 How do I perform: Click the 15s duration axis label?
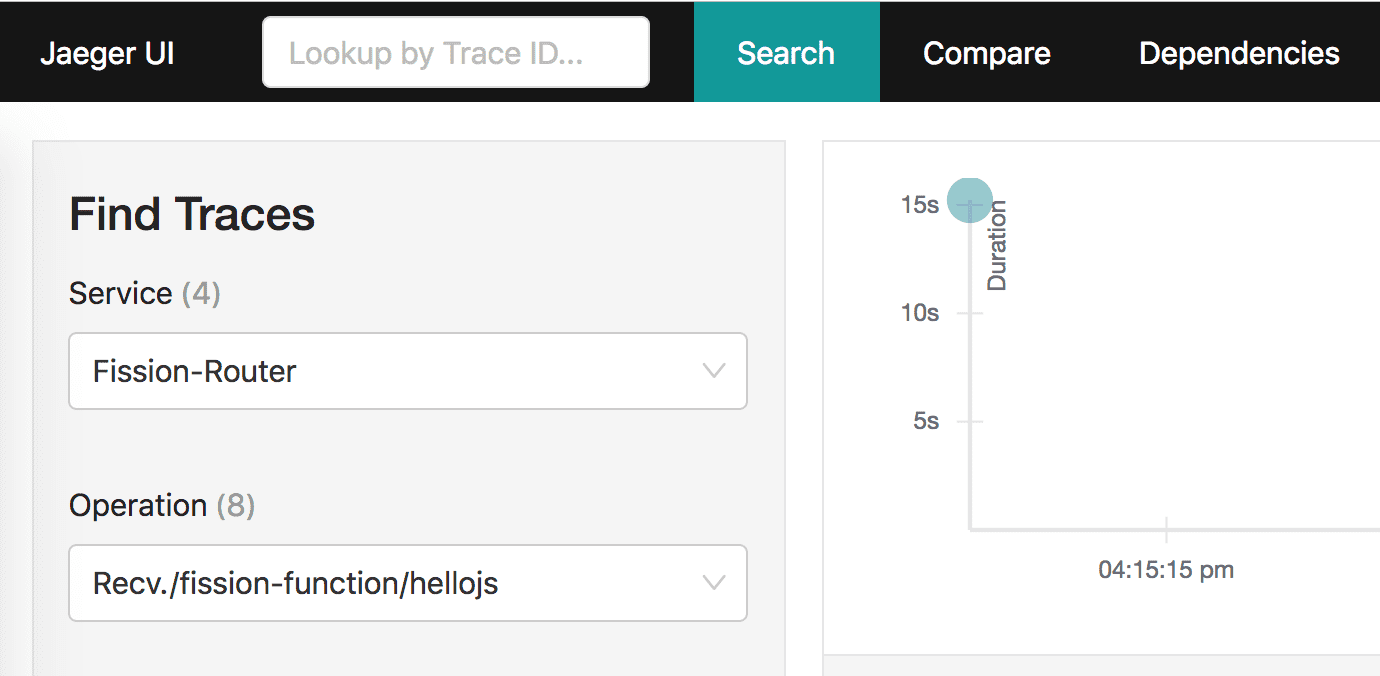[x=919, y=205]
